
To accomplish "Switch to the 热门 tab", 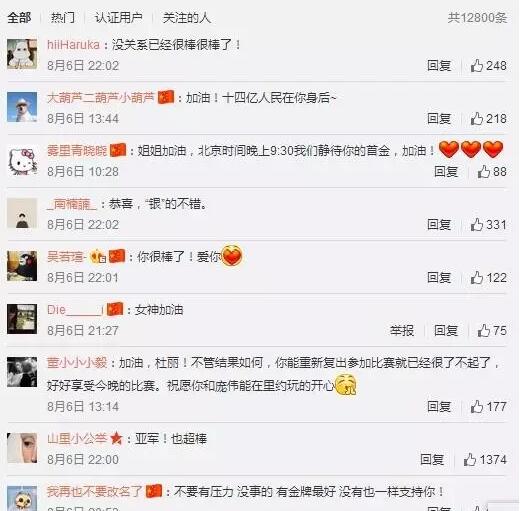I will (x=63, y=18).
